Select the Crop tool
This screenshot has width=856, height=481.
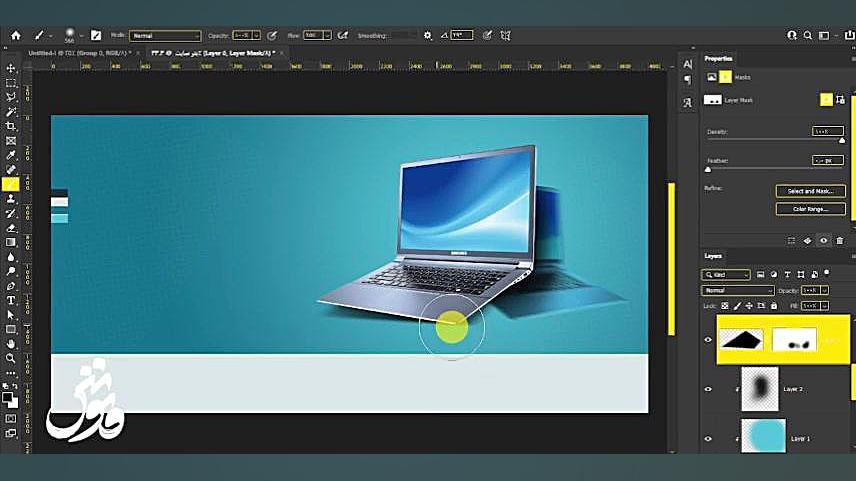coord(10,126)
